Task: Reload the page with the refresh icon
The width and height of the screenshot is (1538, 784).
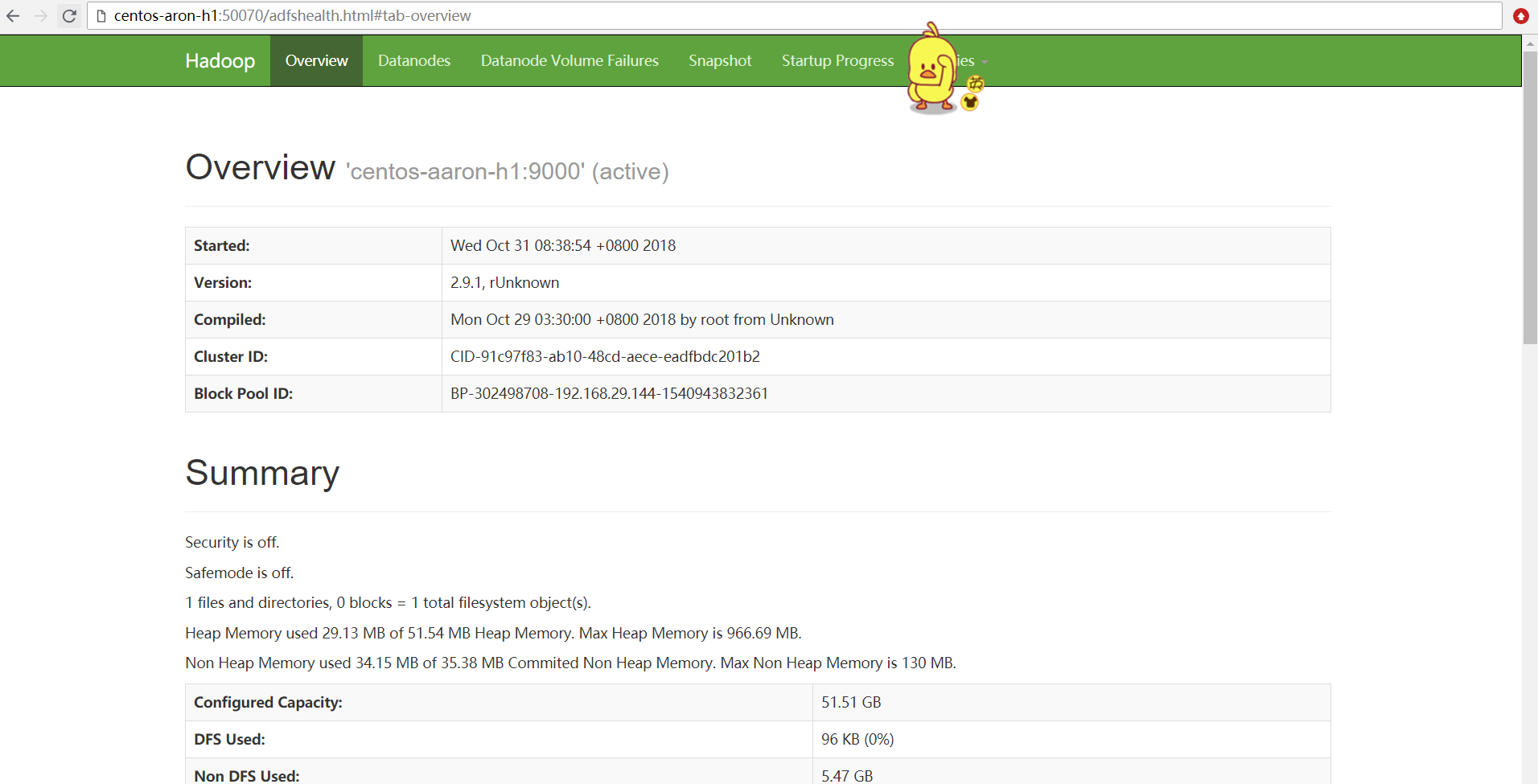Action: click(69, 16)
